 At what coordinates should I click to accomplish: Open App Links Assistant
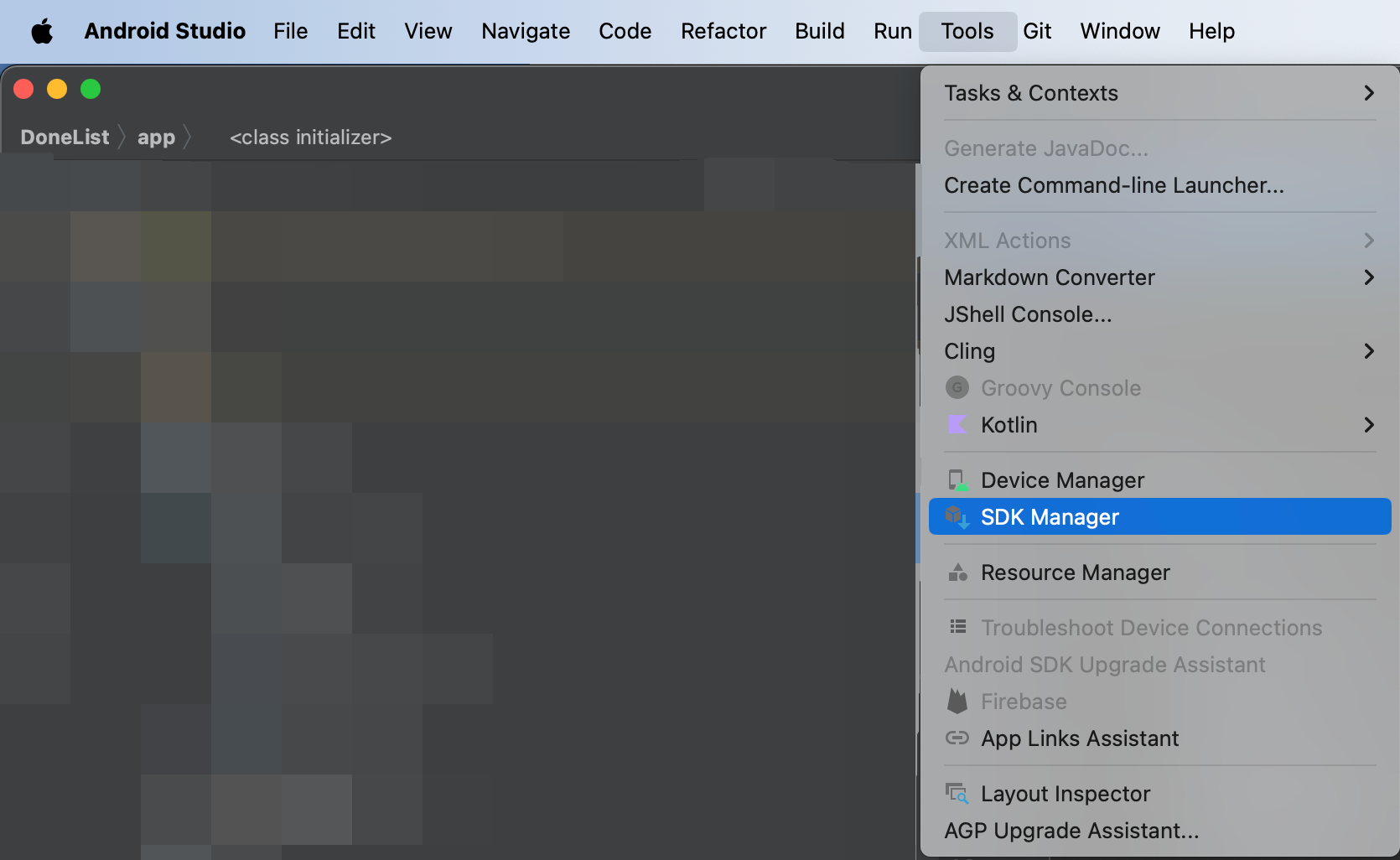[1160, 738]
